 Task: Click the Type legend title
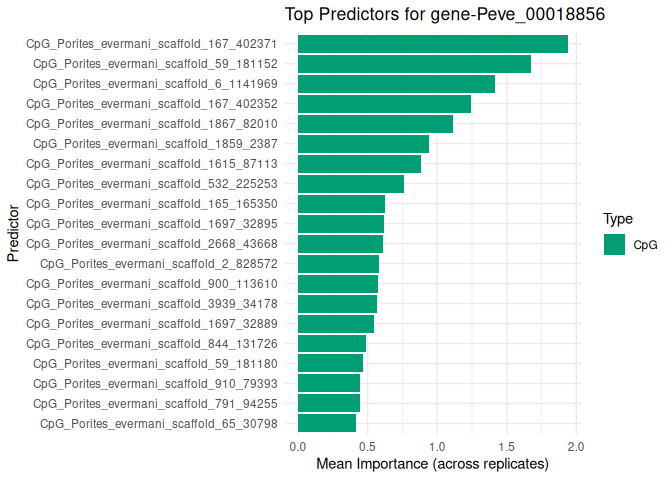[x=617, y=219]
